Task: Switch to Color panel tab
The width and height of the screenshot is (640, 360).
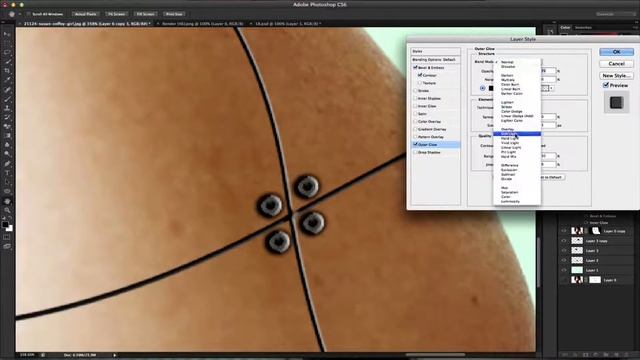Action: [565, 27]
